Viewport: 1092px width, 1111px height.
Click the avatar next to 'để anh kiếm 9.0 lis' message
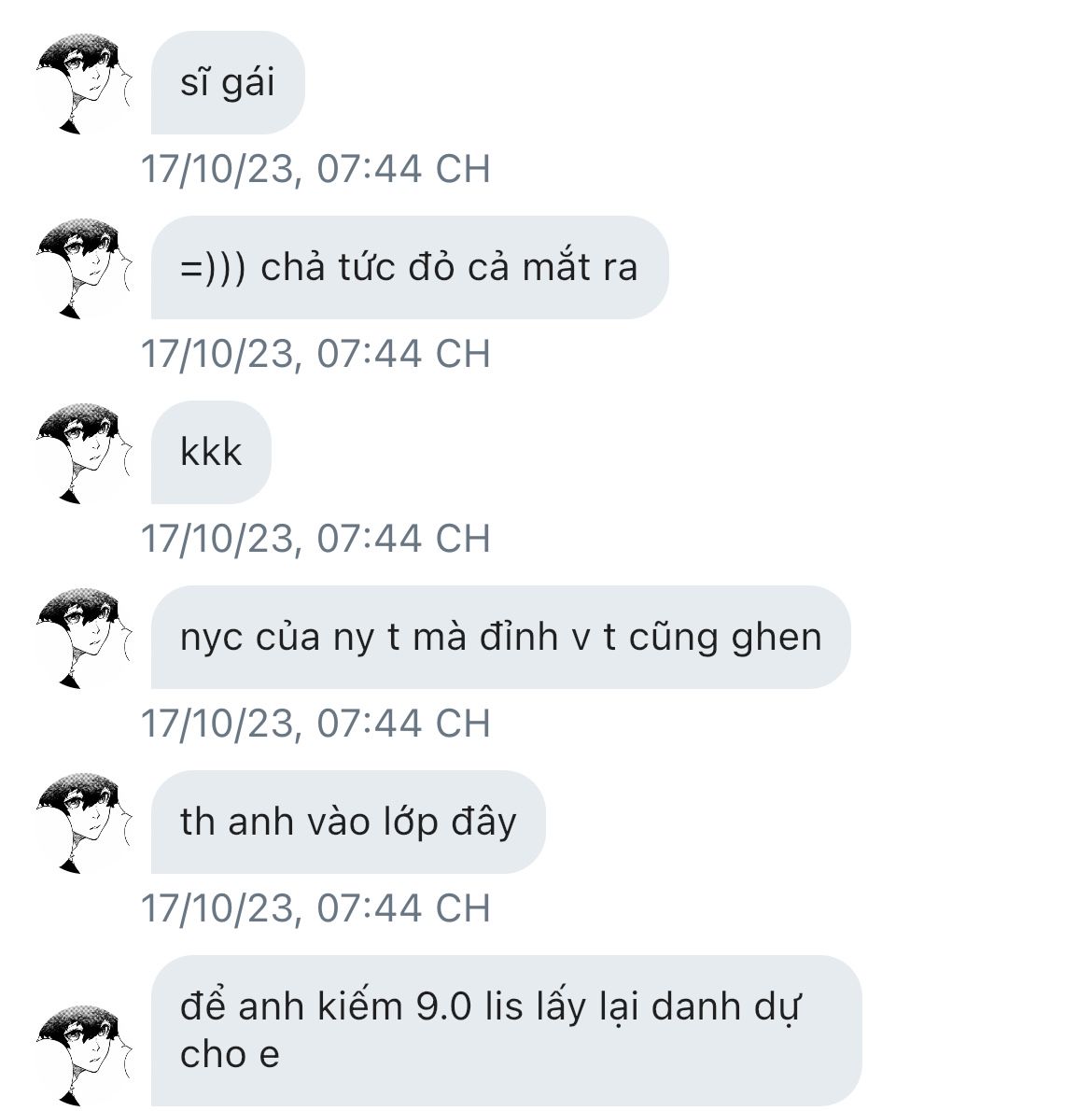[x=84, y=1054]
